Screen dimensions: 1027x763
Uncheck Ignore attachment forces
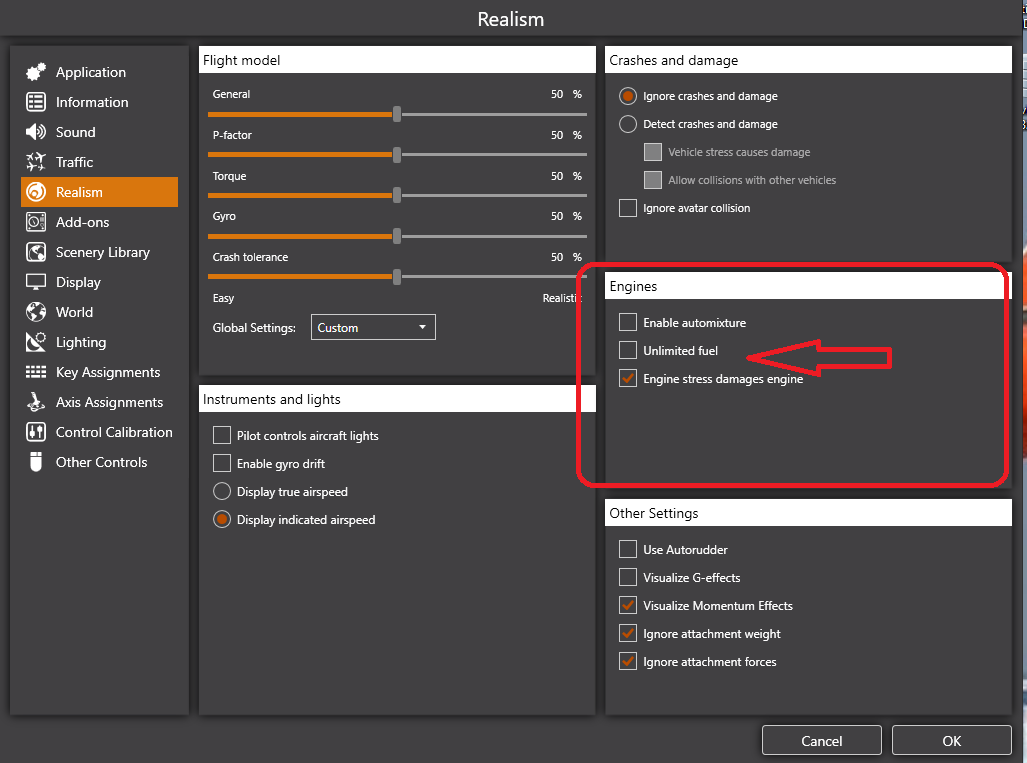coord(627,661)
